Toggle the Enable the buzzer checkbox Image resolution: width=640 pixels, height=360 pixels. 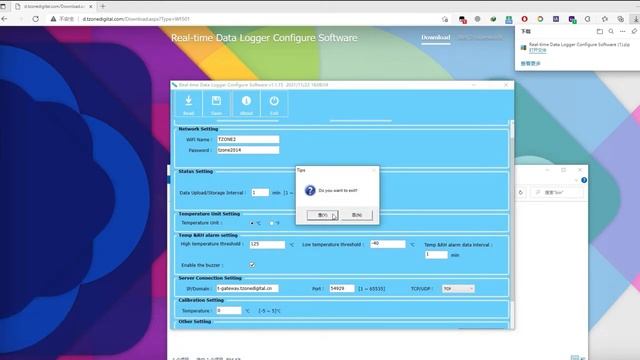(252, 265)
